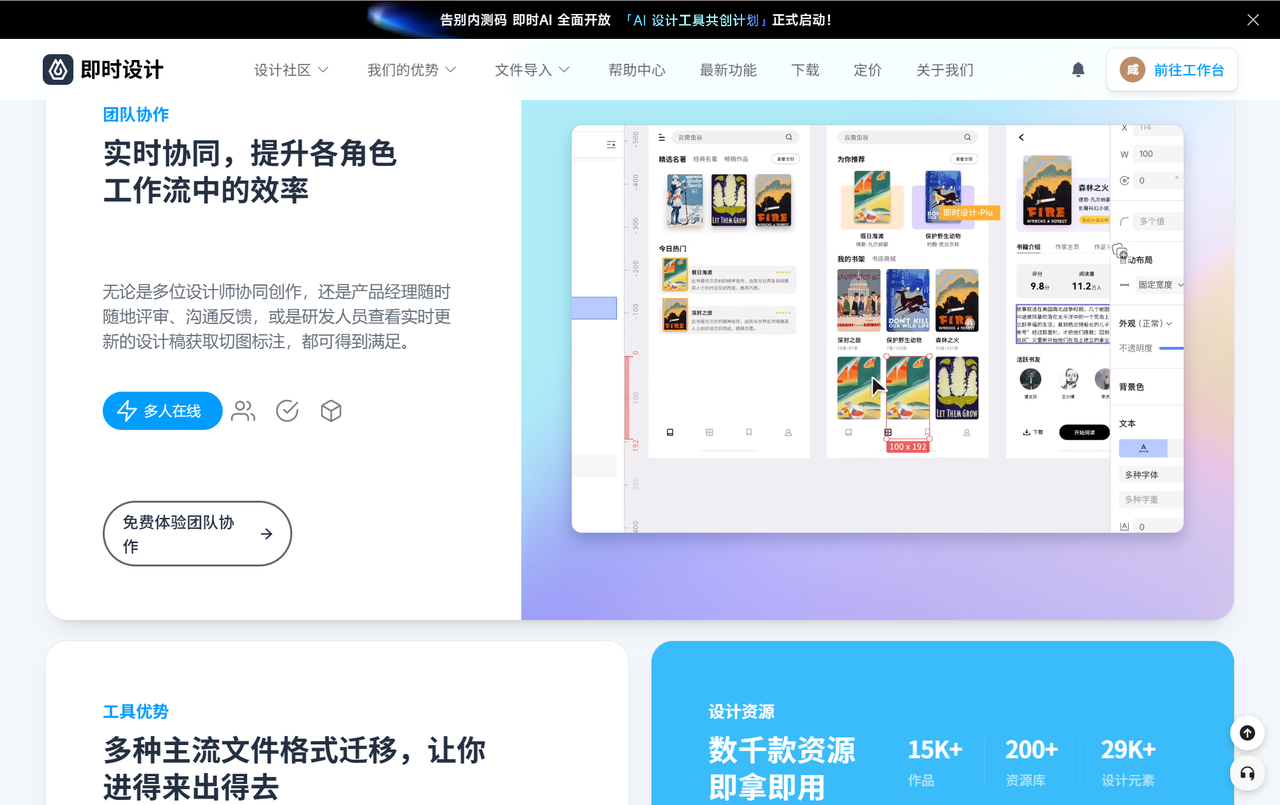Open the headset customer support icon

tap(1247, 773)
